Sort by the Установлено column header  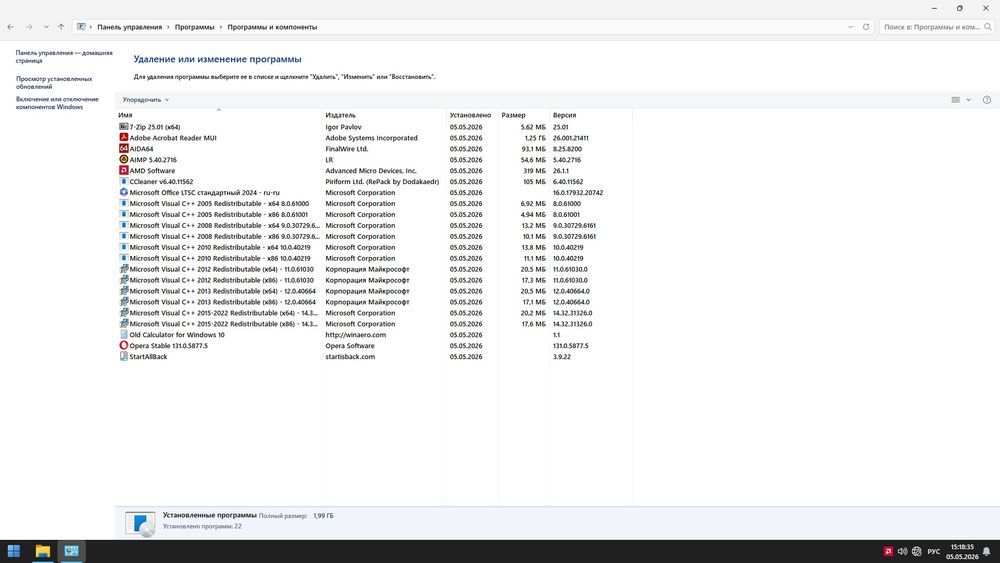tap(471, 115)
